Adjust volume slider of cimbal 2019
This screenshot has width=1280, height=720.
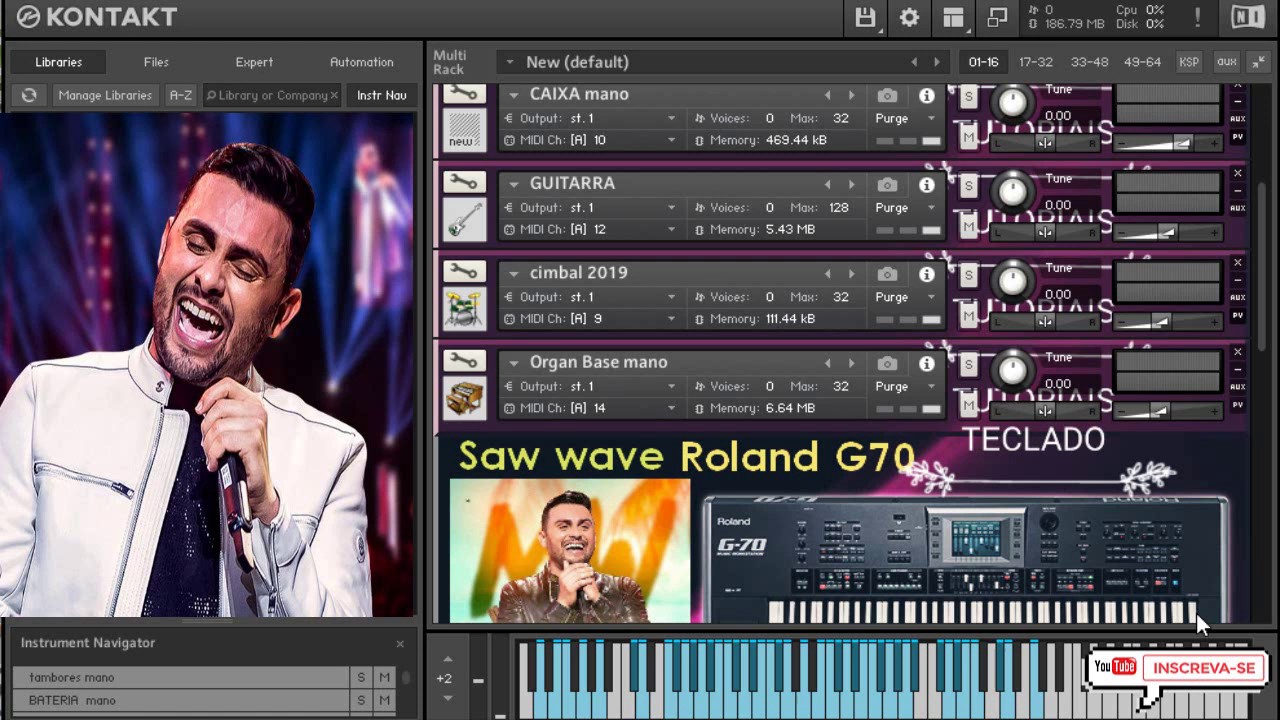tap(1167, 321)
